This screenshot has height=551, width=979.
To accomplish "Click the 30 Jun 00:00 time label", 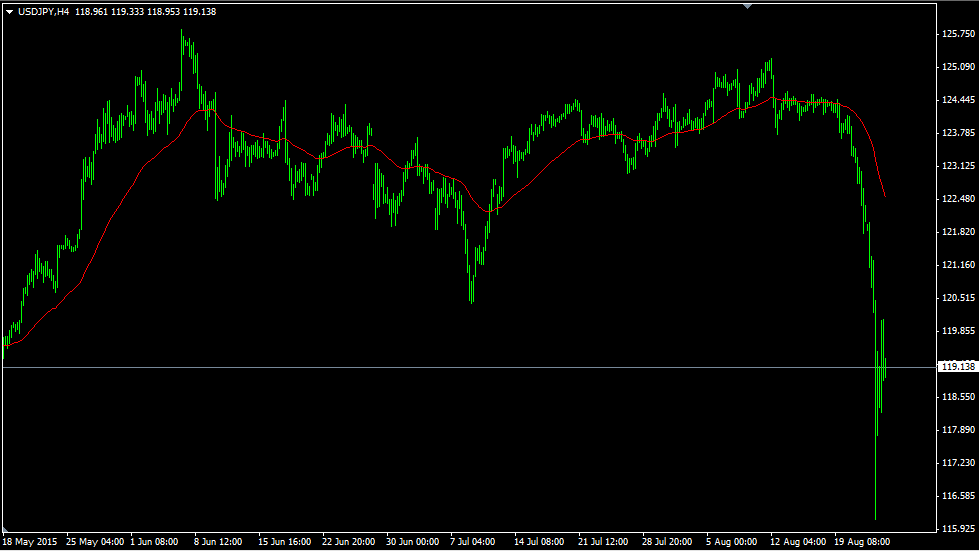I will [x=412, y=542].
